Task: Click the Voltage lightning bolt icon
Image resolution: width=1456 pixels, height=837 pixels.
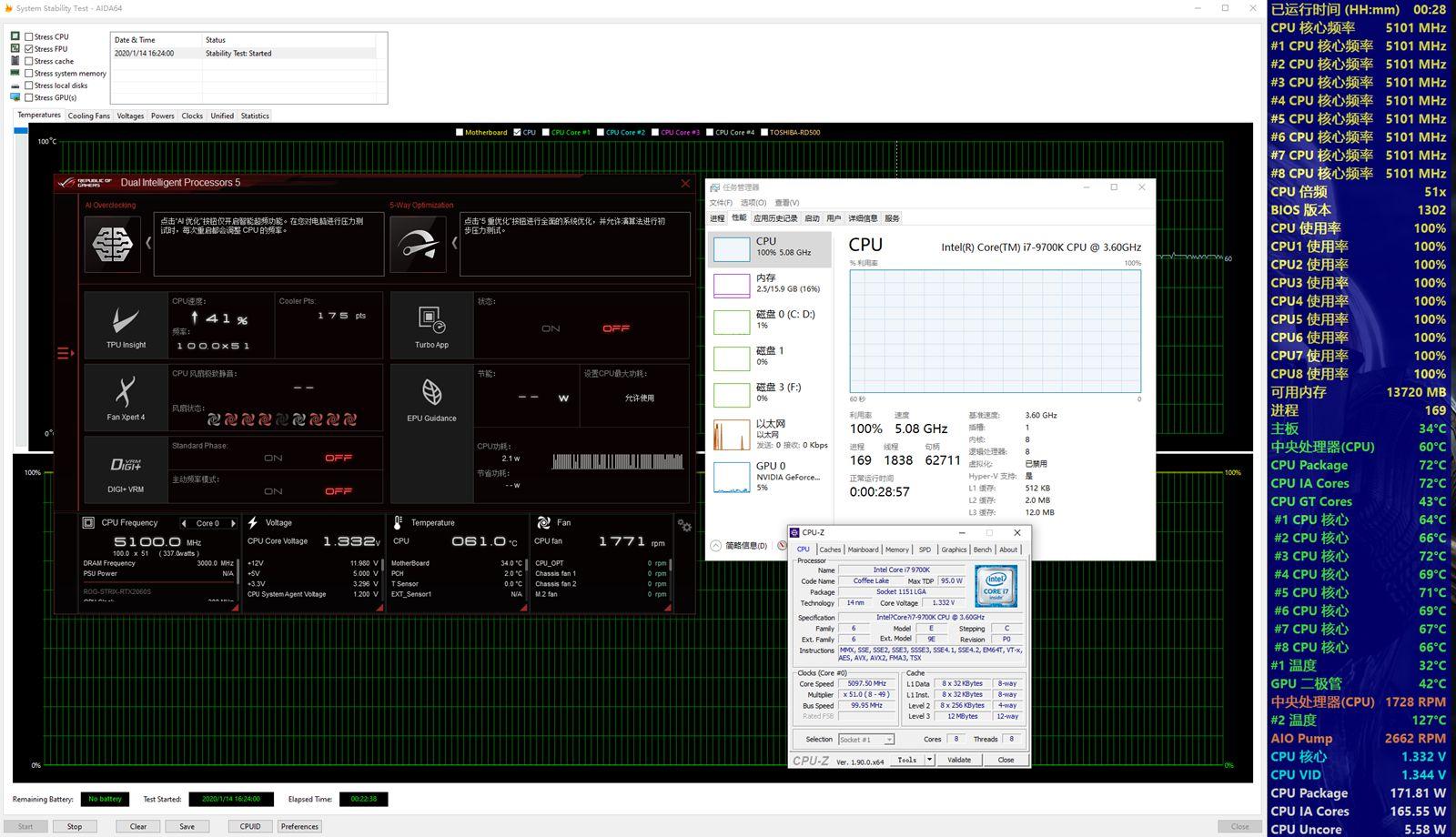Action: click(x=252, y=522)
